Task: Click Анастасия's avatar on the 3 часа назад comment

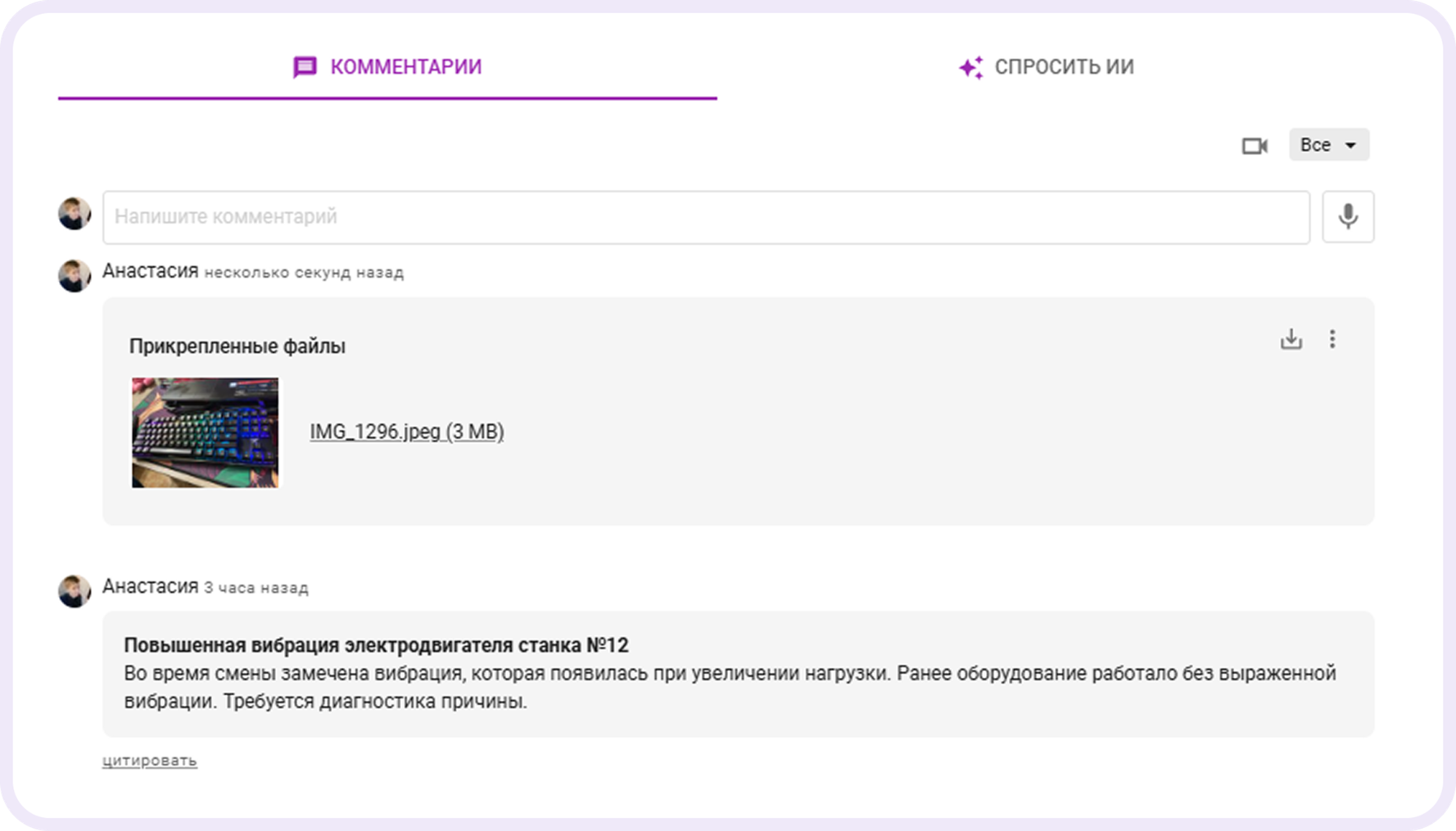Action: (74, 591)
